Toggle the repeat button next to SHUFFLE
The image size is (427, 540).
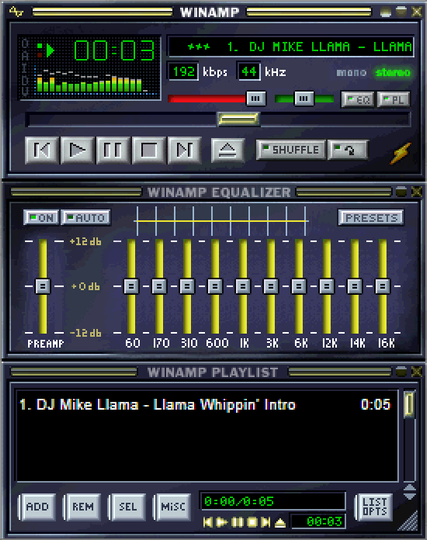point(348,150)
